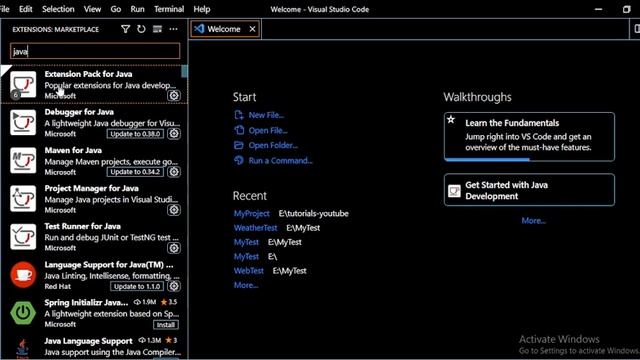640x360 pixels.
Task: Open manage gear for Debugger for Java
Action: point(174,133)
